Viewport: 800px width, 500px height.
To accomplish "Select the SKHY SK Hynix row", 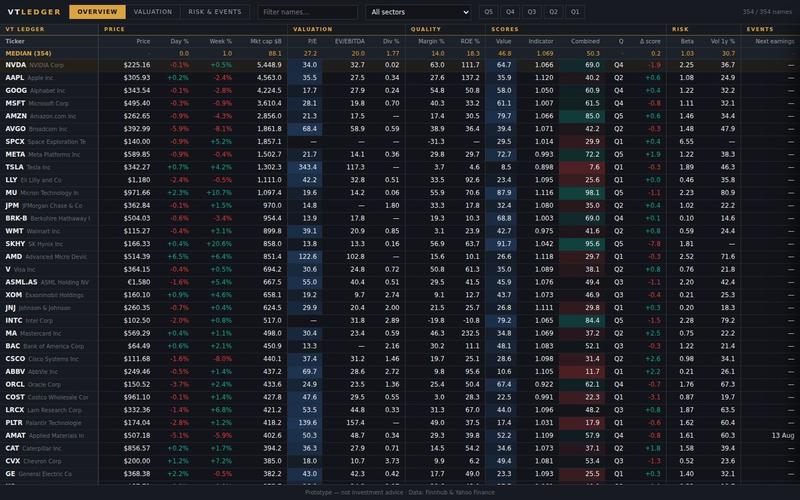I will point(400,244).
